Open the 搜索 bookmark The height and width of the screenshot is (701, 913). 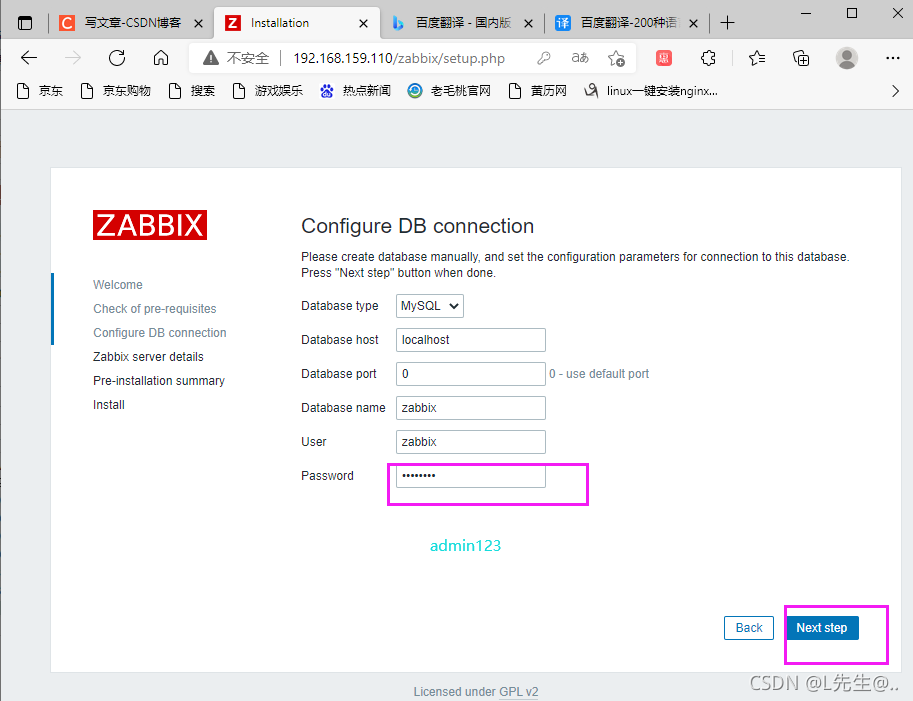pos(192,91)
